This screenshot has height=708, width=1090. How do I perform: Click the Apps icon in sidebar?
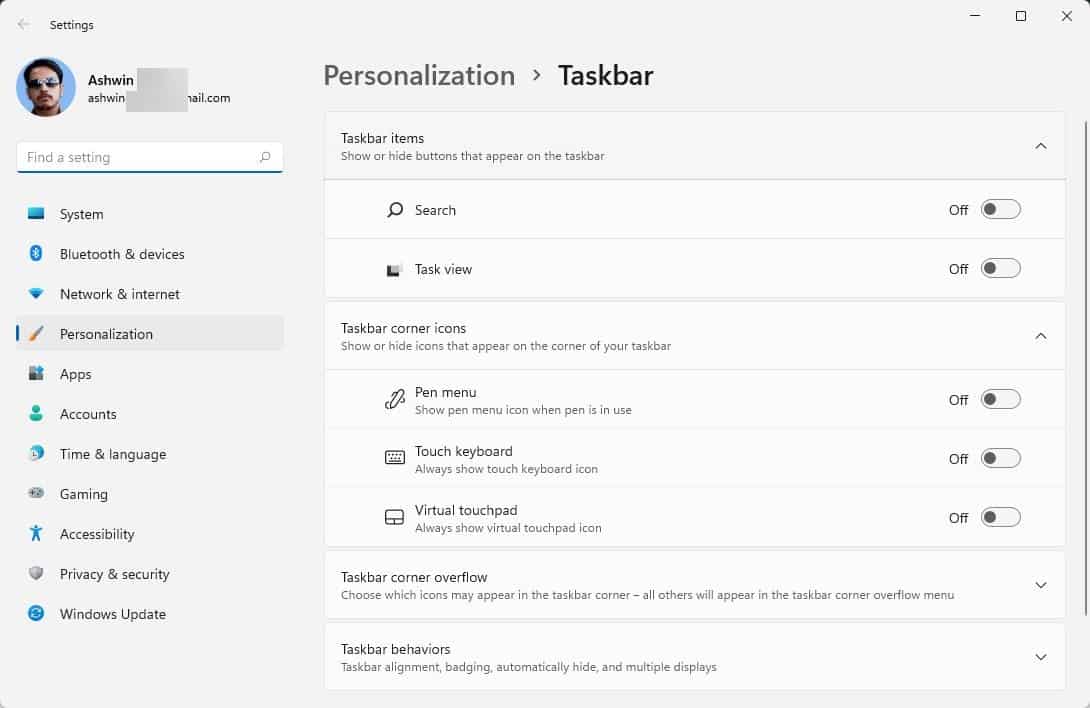37,374
